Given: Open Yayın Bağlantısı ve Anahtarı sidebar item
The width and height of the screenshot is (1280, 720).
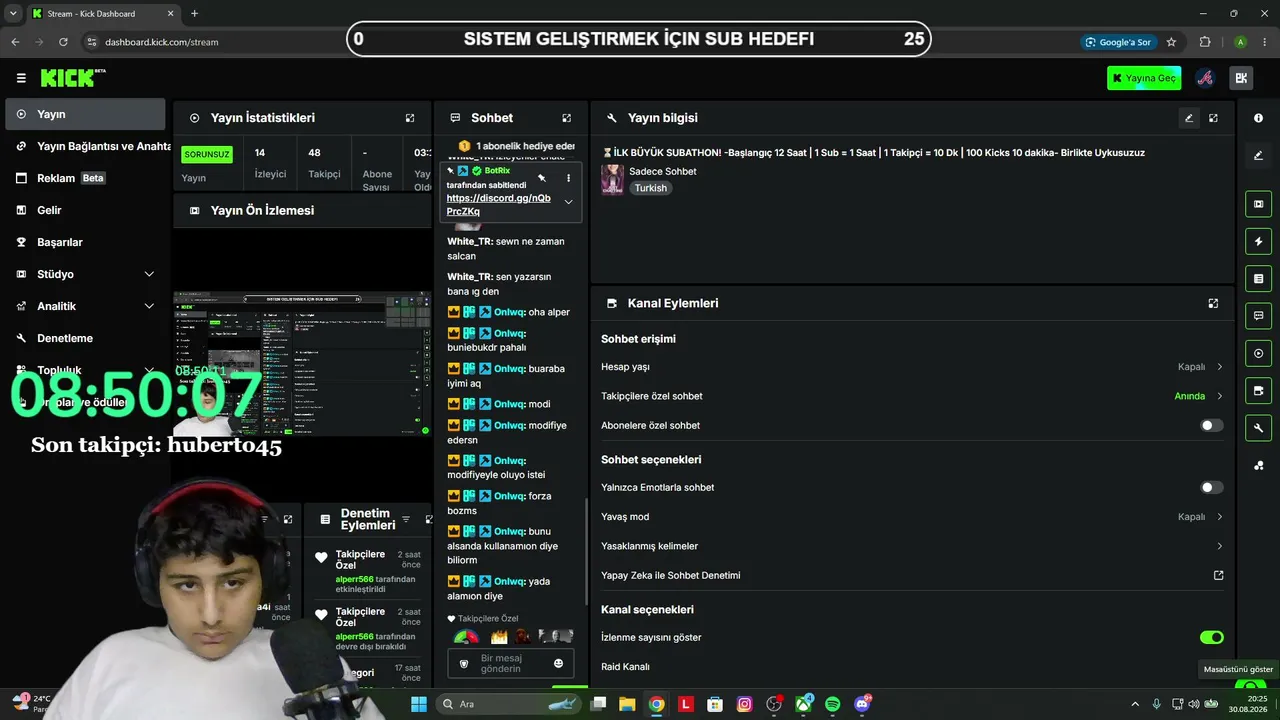Looking at the screenshot, I should coord(88,146).
